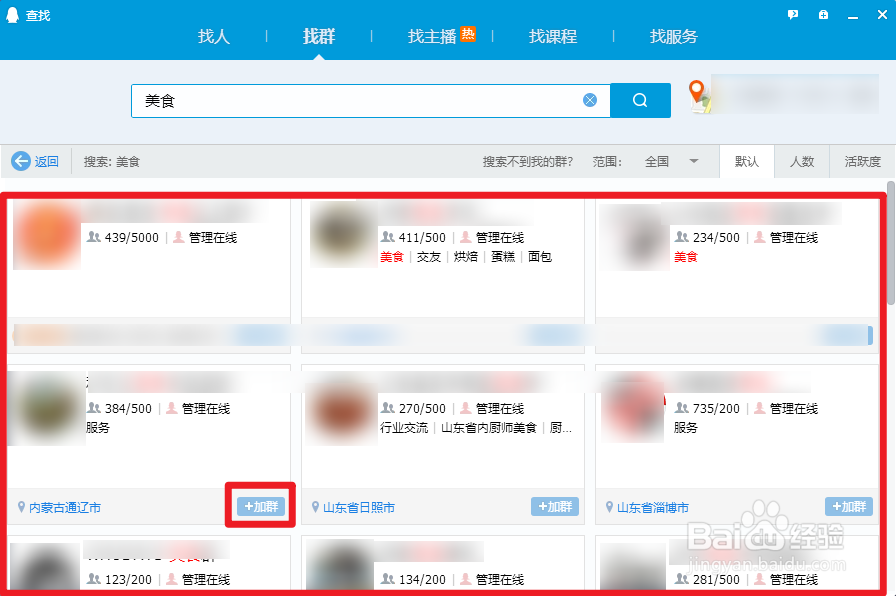The height and width of the screenshot is (596, 896).
Task: Click +加群 for the 山东省淄博市 group
Action: 849,506
